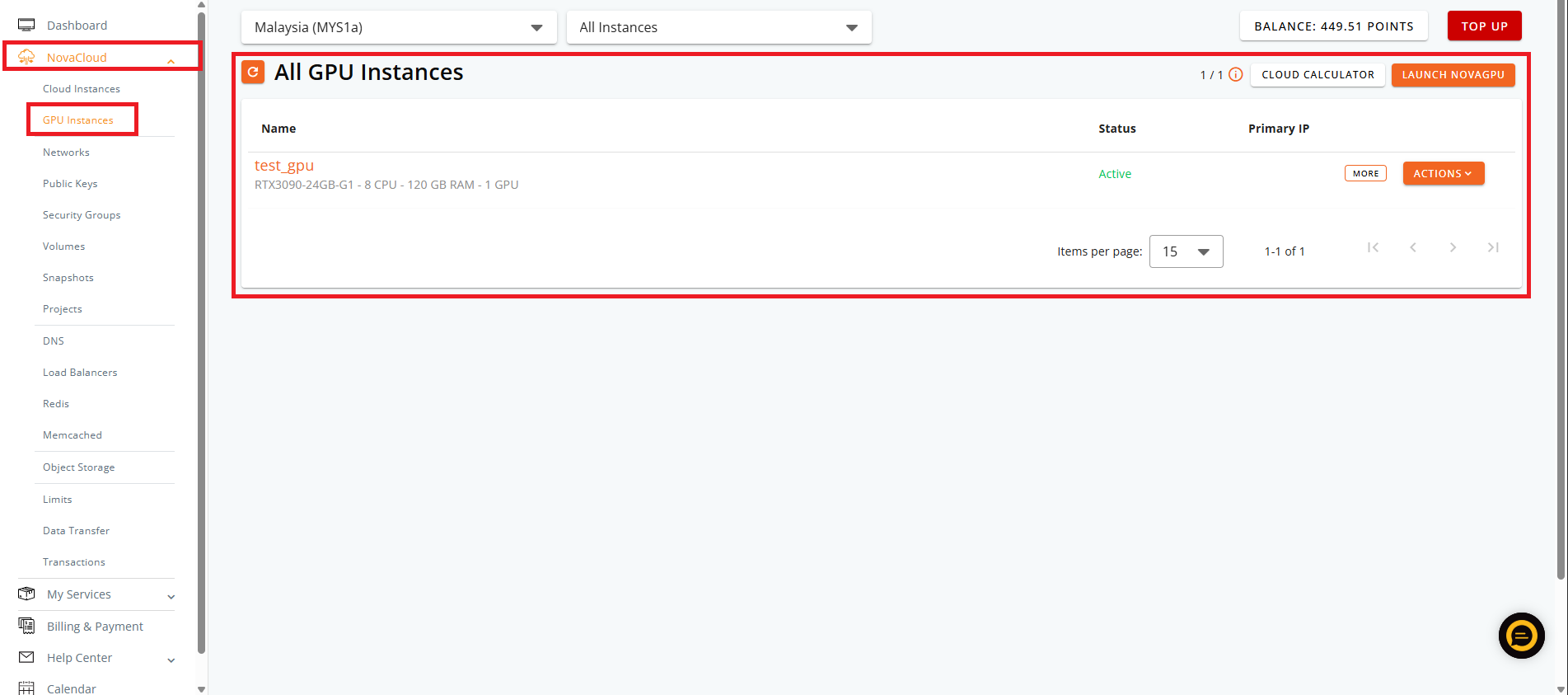Expand the Help Center chevron

point(171,660)
